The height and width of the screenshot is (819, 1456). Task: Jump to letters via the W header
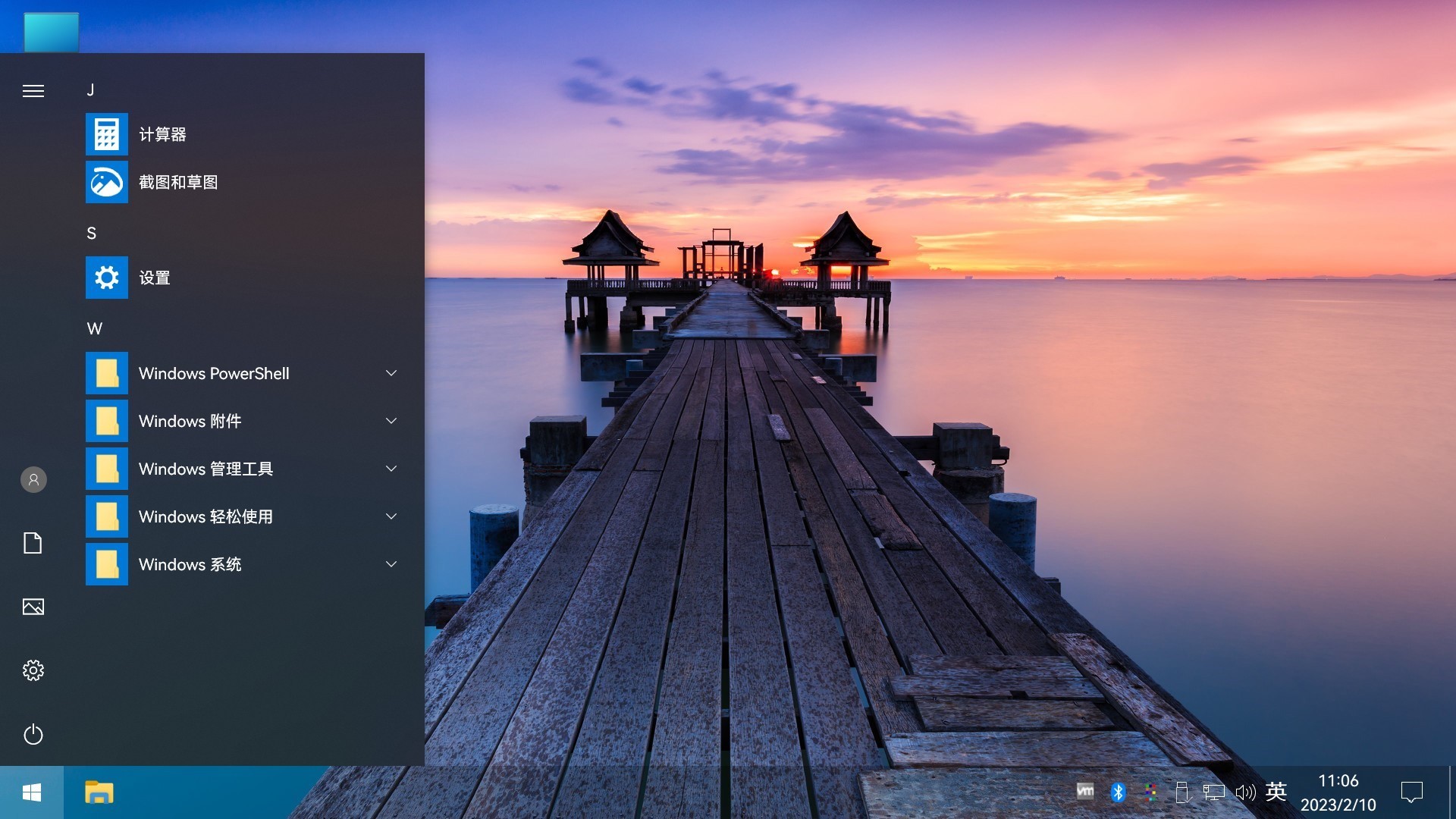pos(94,328)
